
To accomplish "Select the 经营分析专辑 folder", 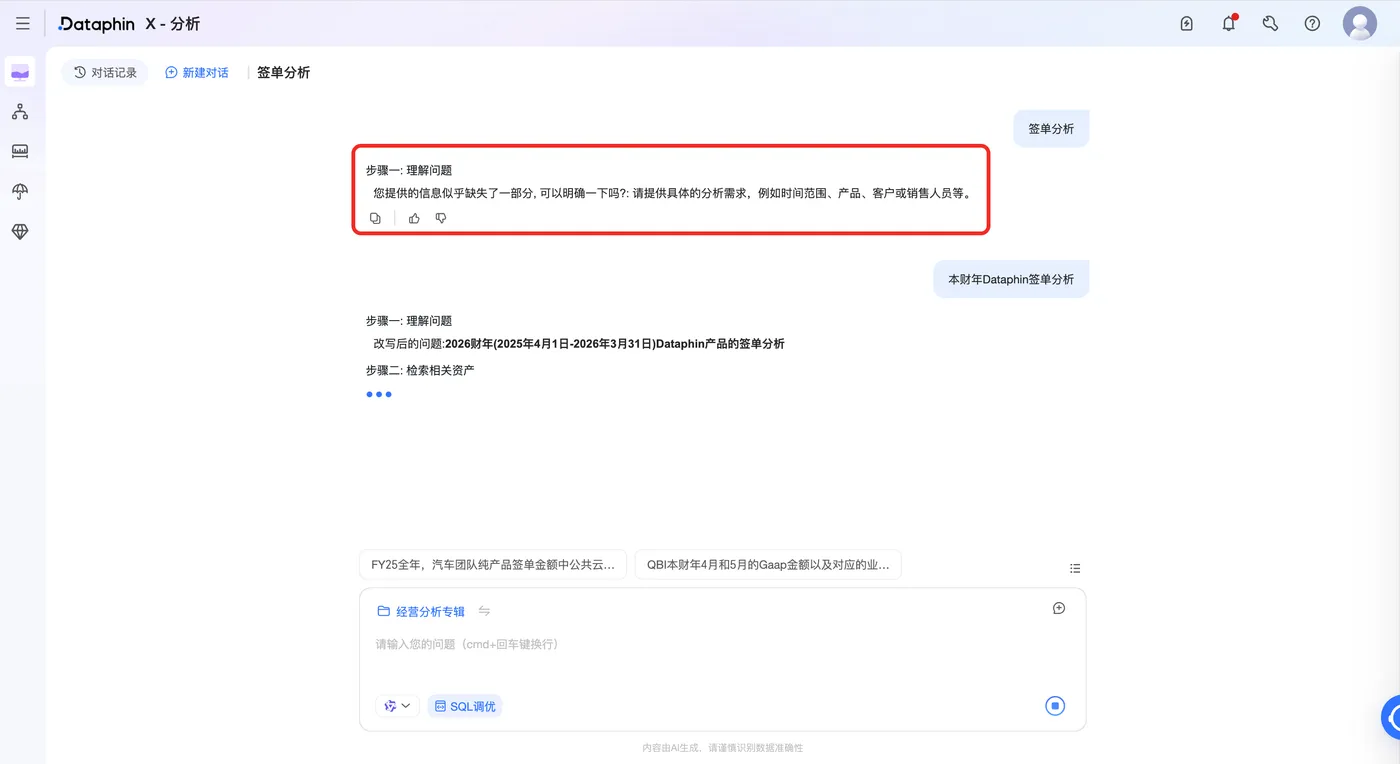I will pos(421,611).
